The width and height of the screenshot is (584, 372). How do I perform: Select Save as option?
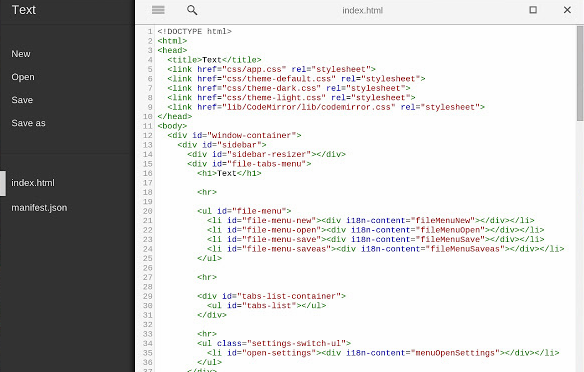(x=28, y=123)
